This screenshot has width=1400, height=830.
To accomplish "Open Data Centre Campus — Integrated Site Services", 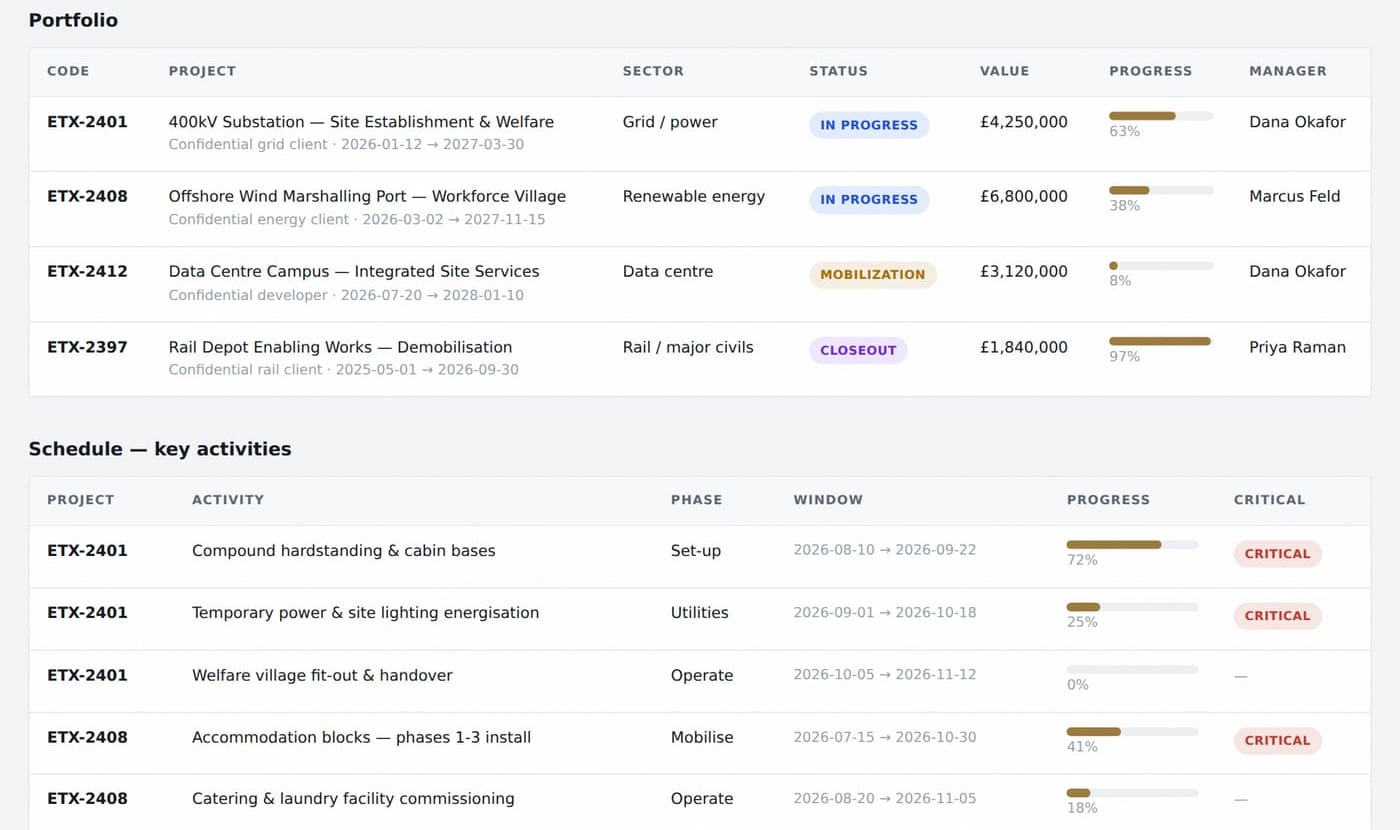I will click(x=354, y=271).
